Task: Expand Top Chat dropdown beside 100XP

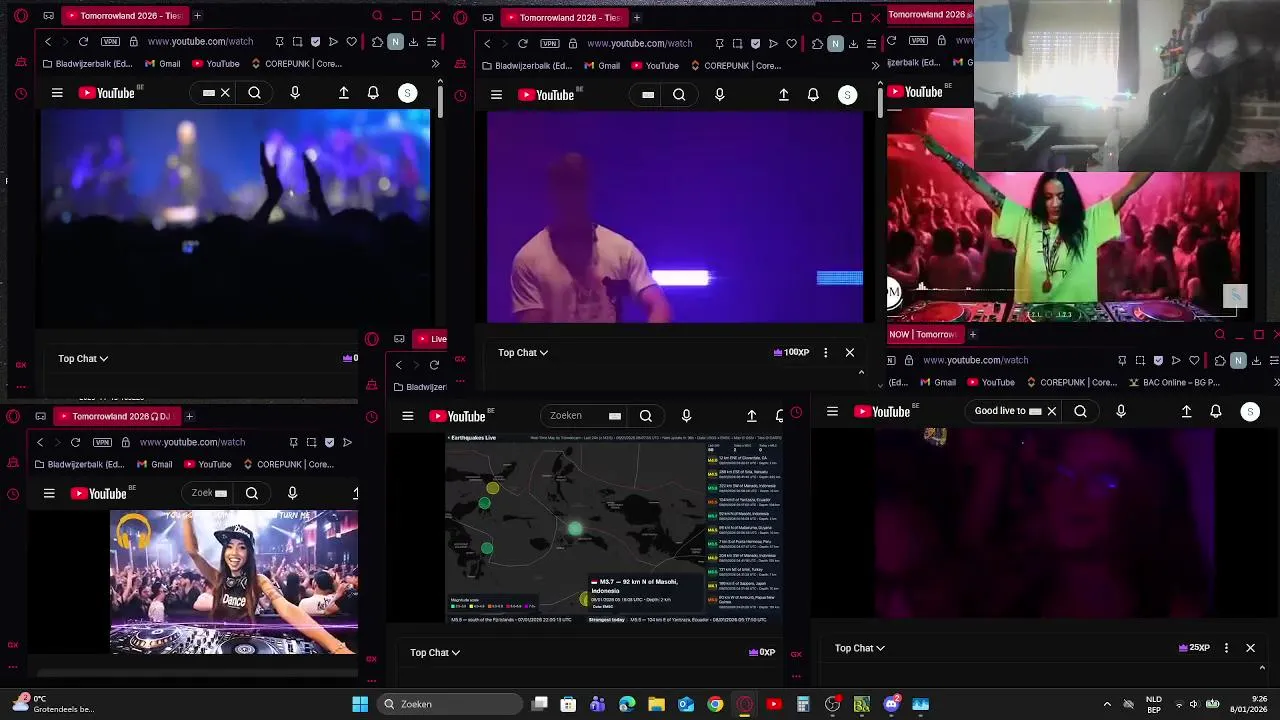Action: tap(523, 352)
